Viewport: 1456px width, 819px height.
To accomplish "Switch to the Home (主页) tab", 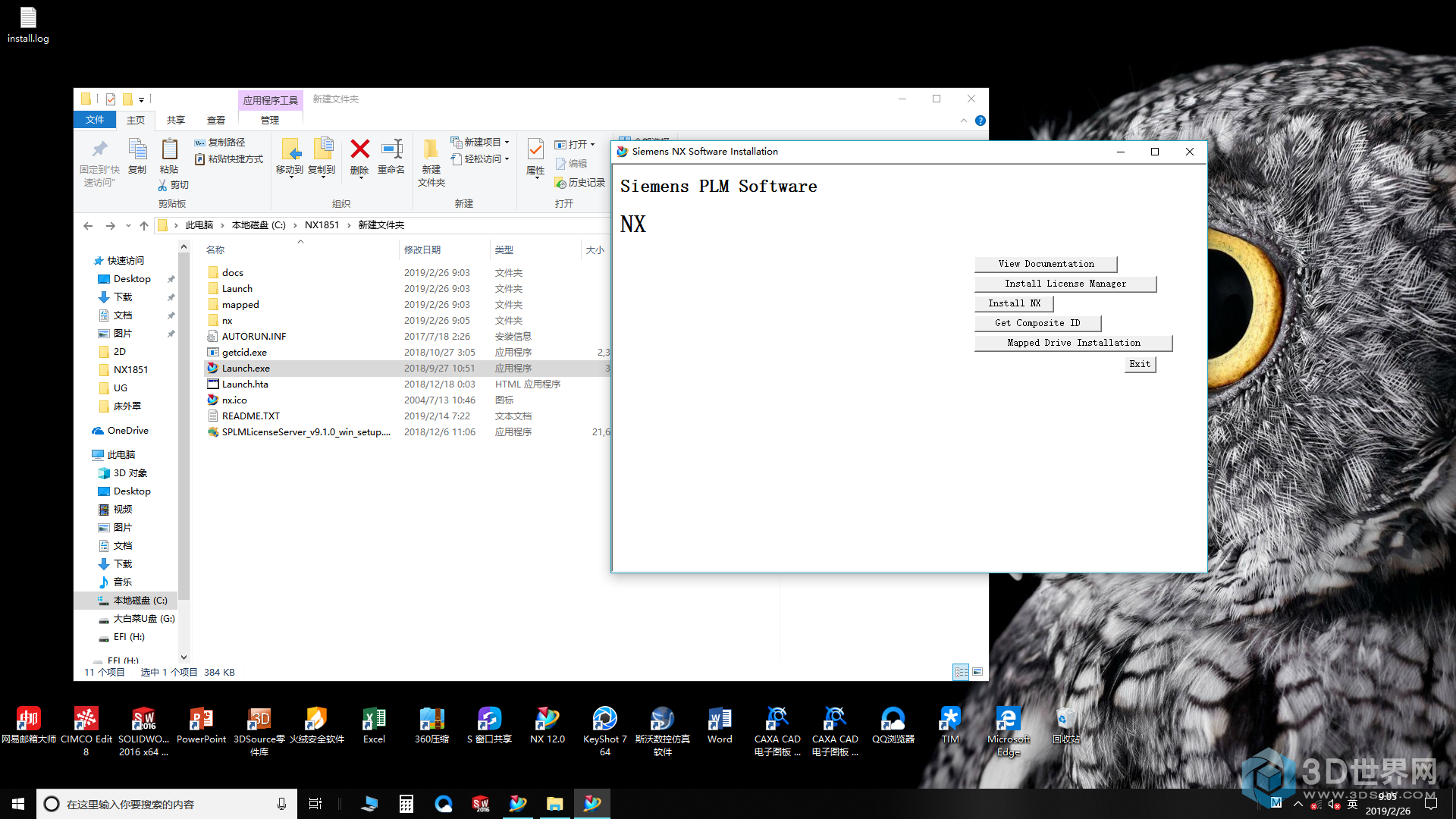I will tap(136, 120).
